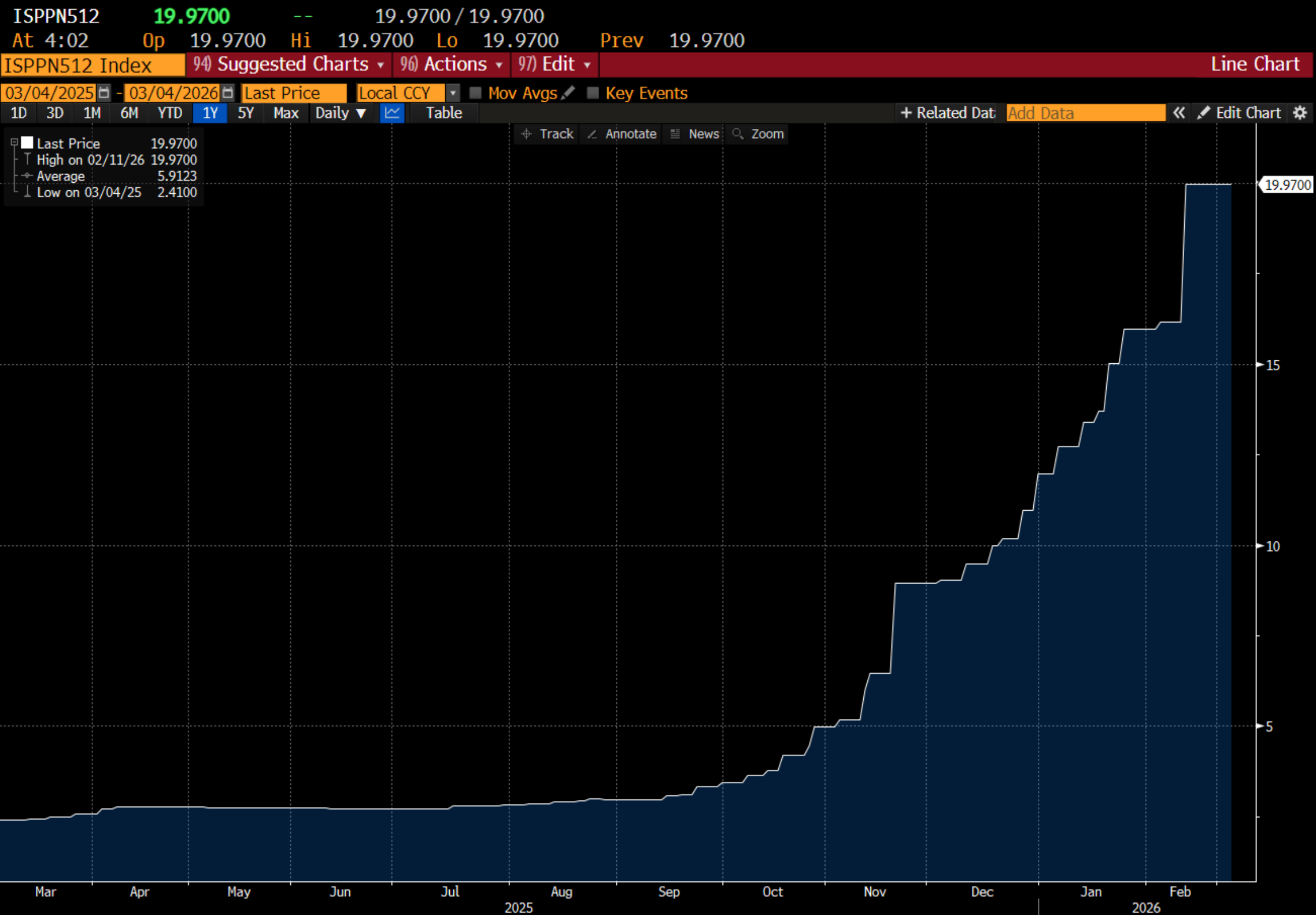Activate the Track crosshair tool

[546, 134]
